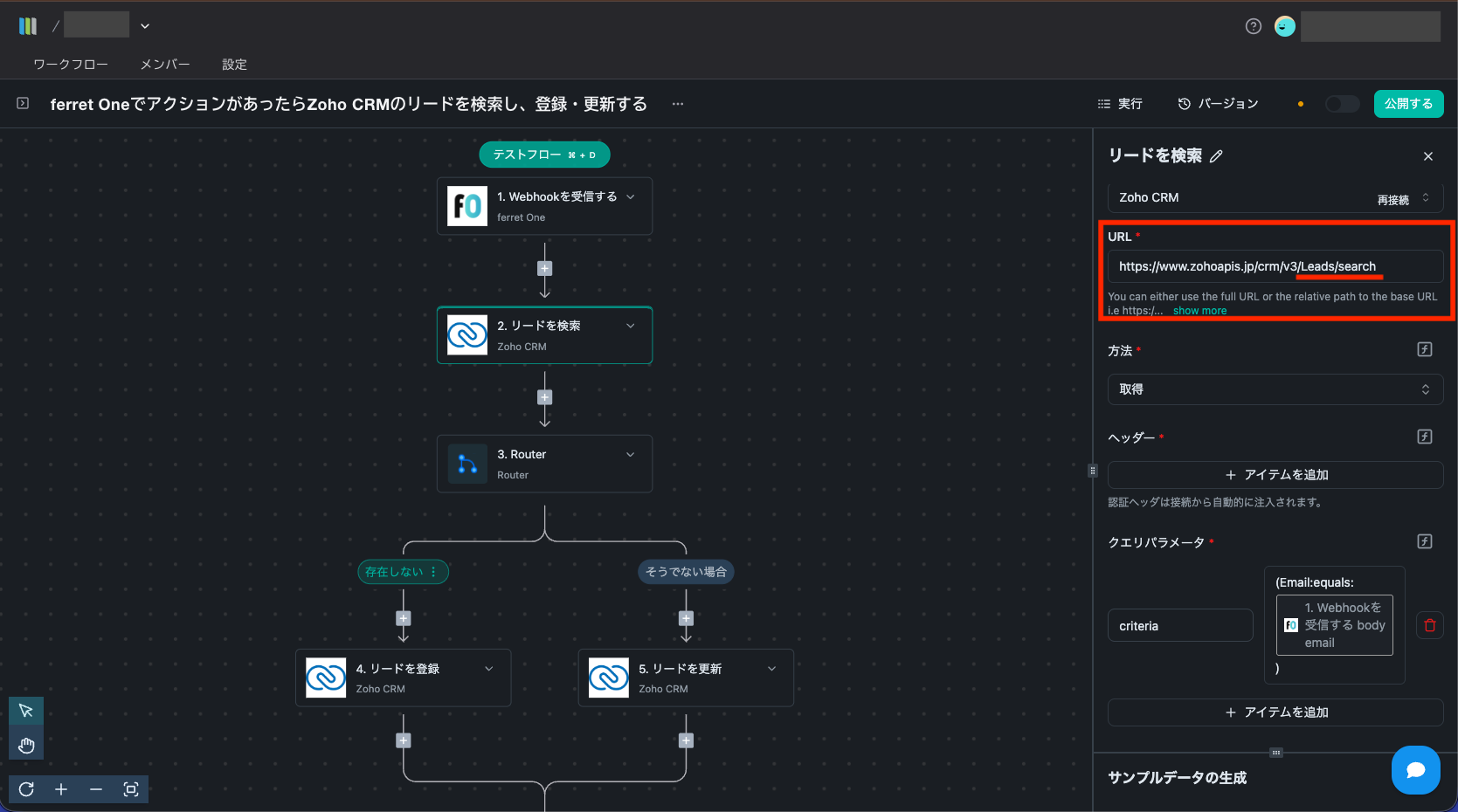Click the help question mark icon
This screenshot has height=812, width=1458.
[x=1253, y=26]
